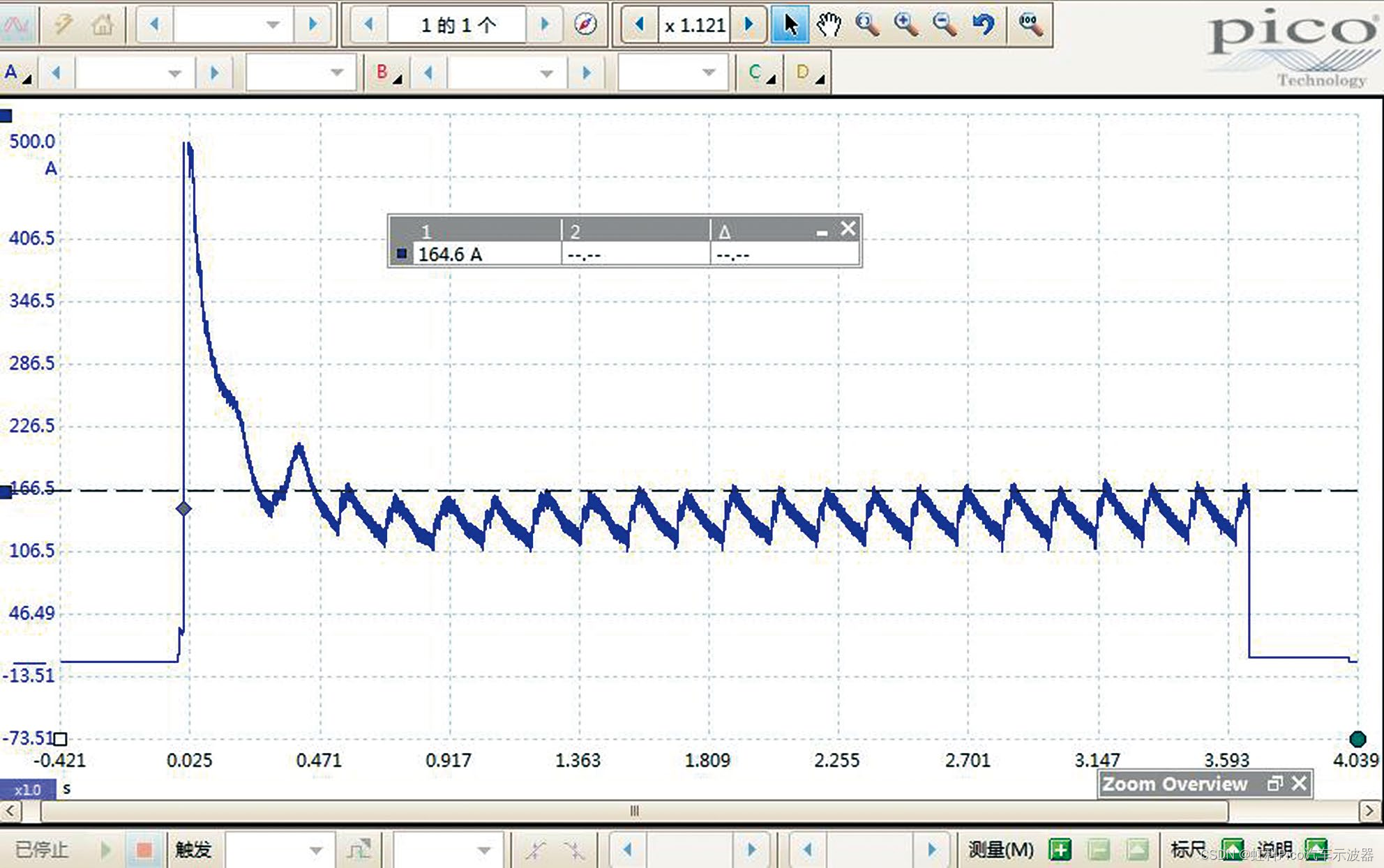The image size is (1384, 868).
Task: Click the home setup icon
Action: (x=103, y=25)
